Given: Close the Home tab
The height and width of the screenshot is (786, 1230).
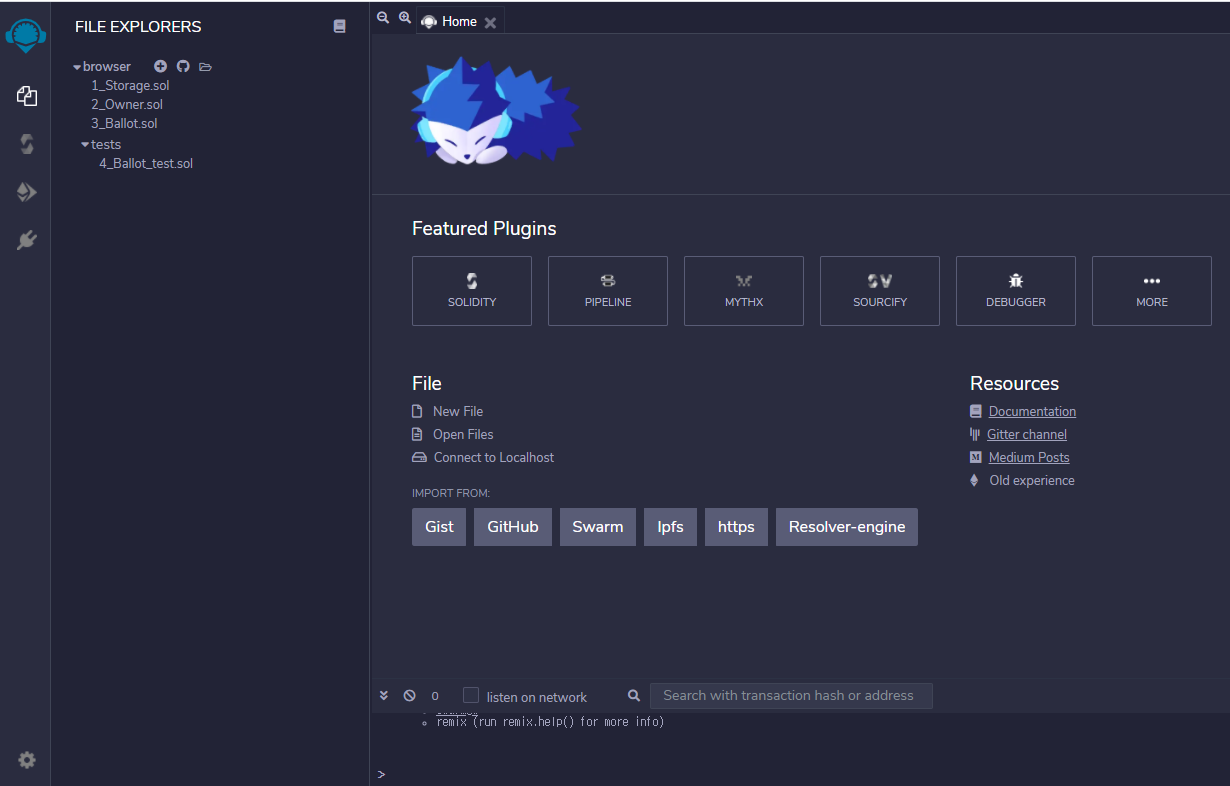Looking at the screenshot, I should (x=490, y=22).
